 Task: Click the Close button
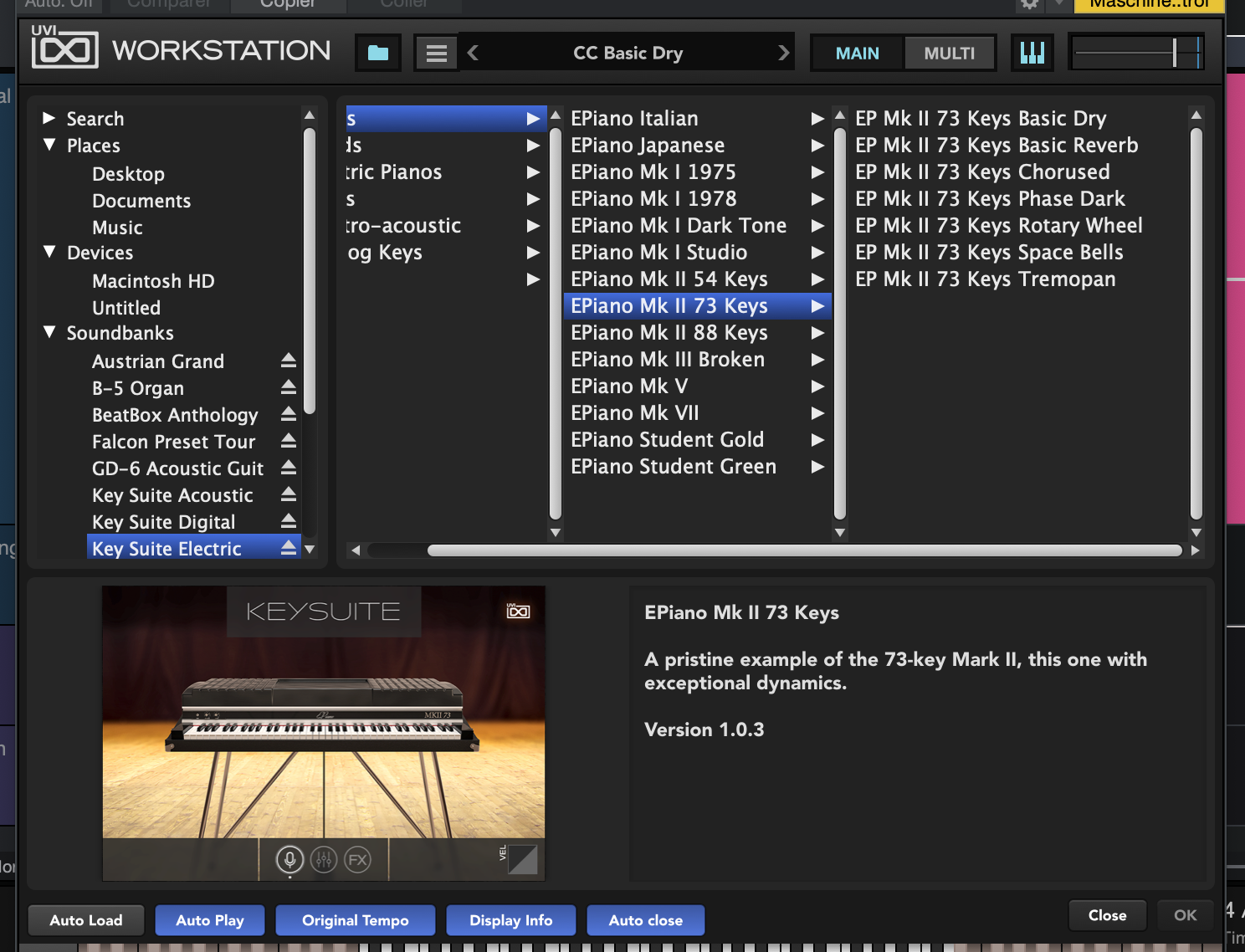point(1107,915)
